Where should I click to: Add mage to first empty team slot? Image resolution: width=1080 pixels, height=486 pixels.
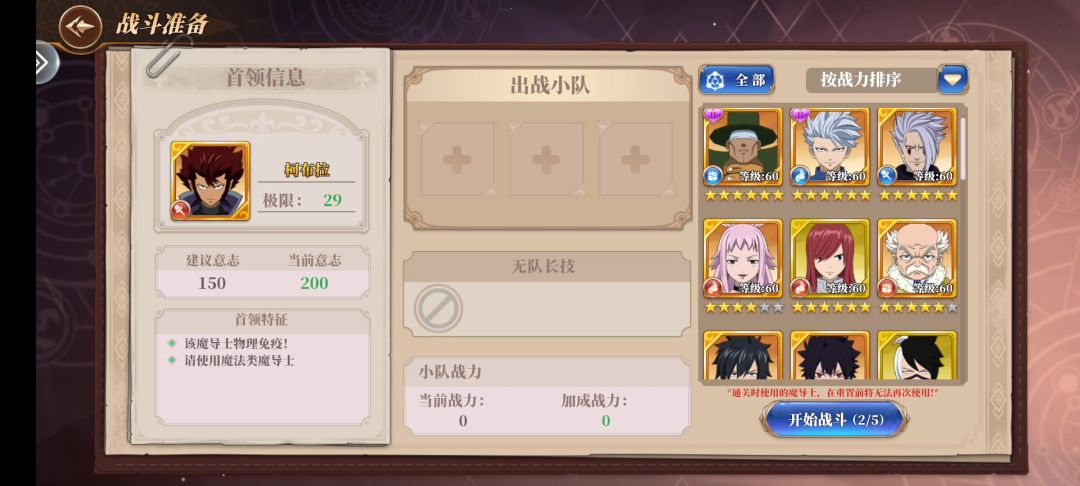click(x=457, y=159)
